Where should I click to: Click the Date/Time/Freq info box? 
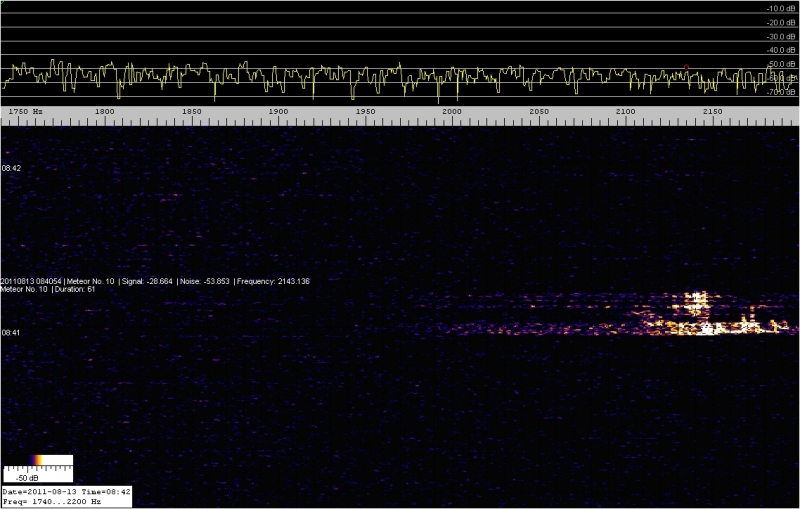pos(66,497)
